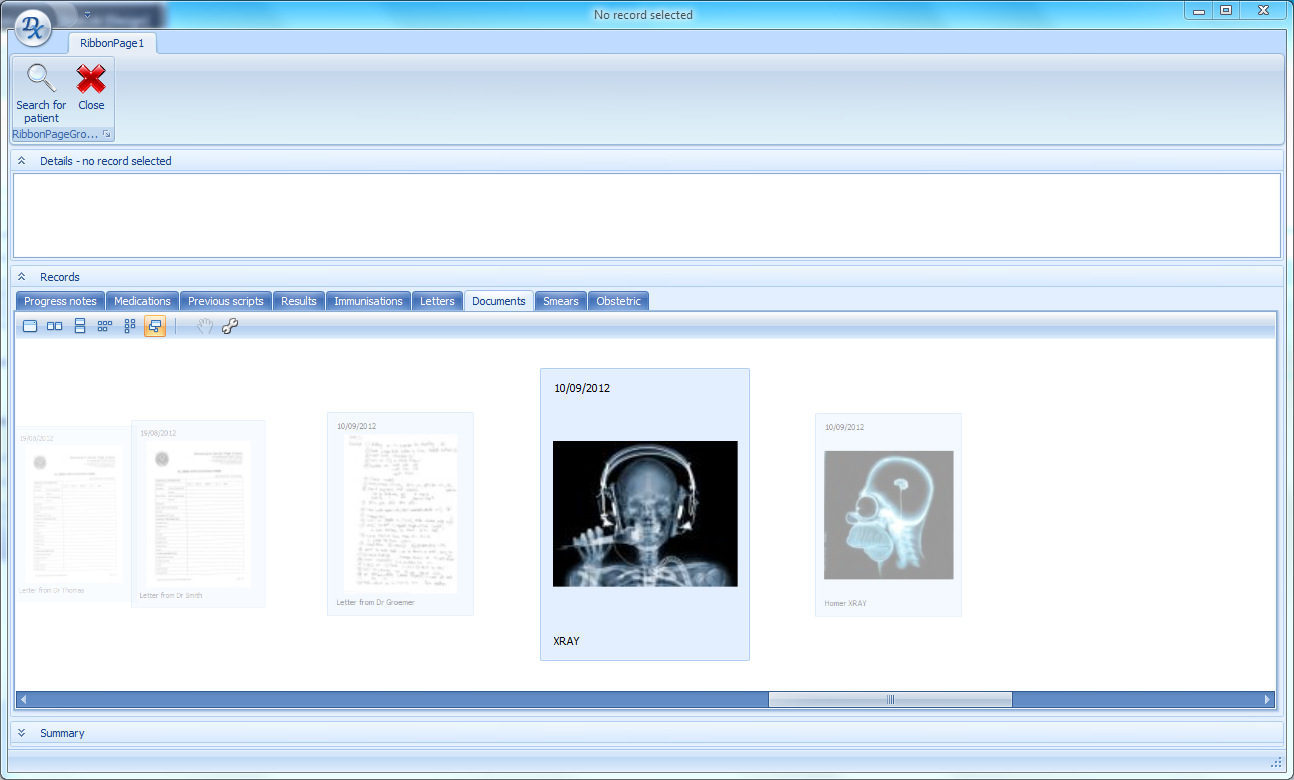Select the small thumbnails view icon
This screenshot has height=780, width=1294.
coord(104,325)
